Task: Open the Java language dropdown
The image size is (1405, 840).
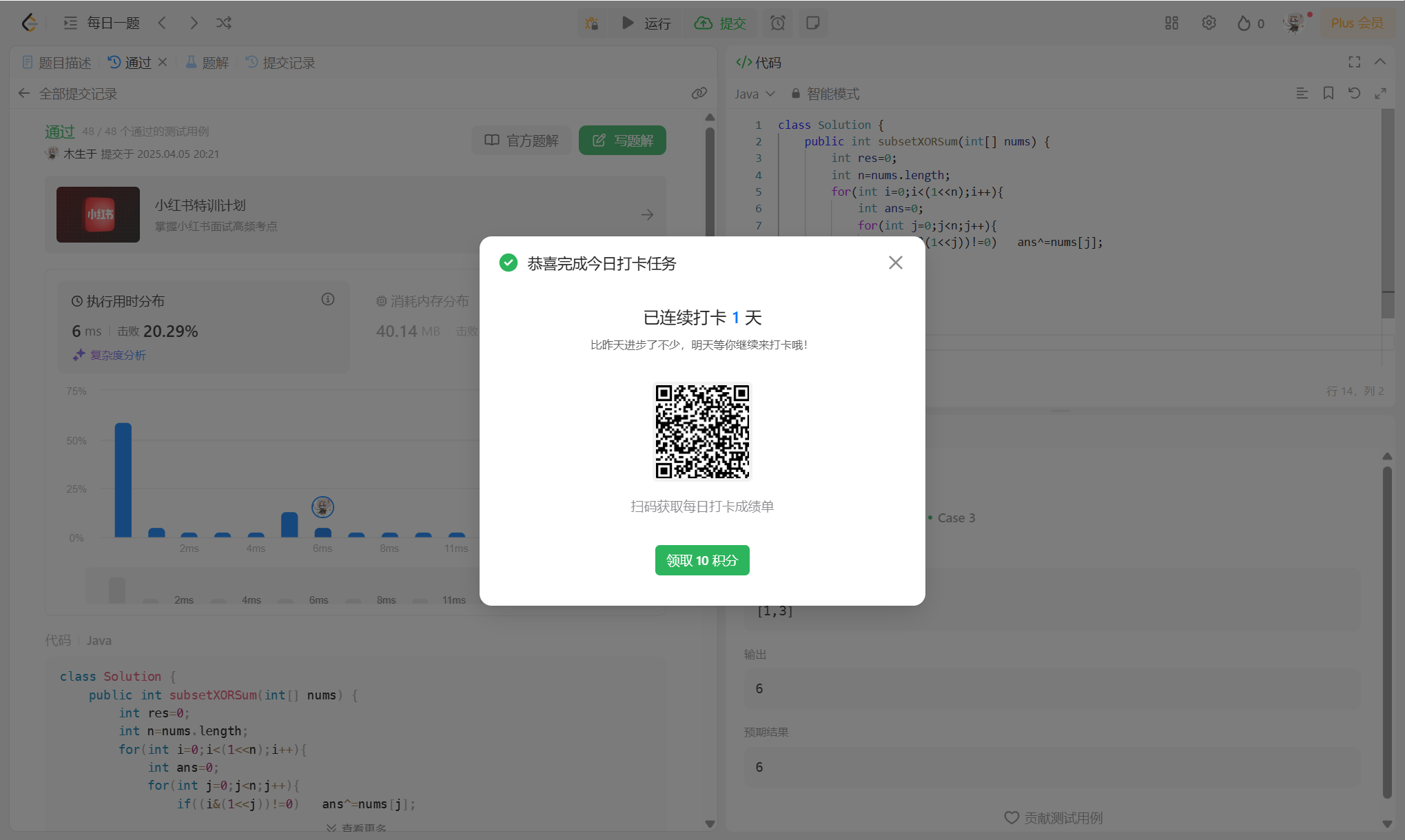Action: (755, 94)
